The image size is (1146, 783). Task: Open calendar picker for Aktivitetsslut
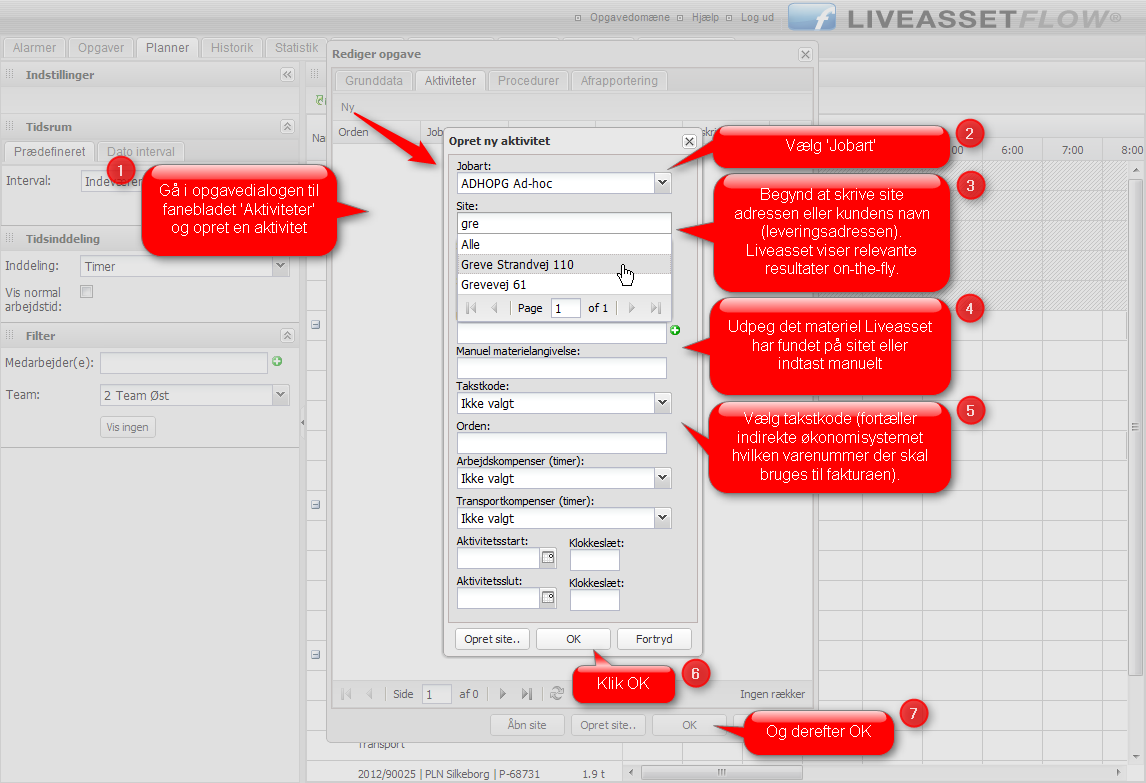(547, 598)
